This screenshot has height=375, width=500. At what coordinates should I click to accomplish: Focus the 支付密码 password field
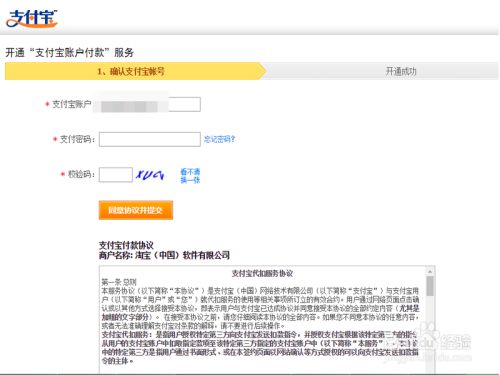tap(150, 139)
